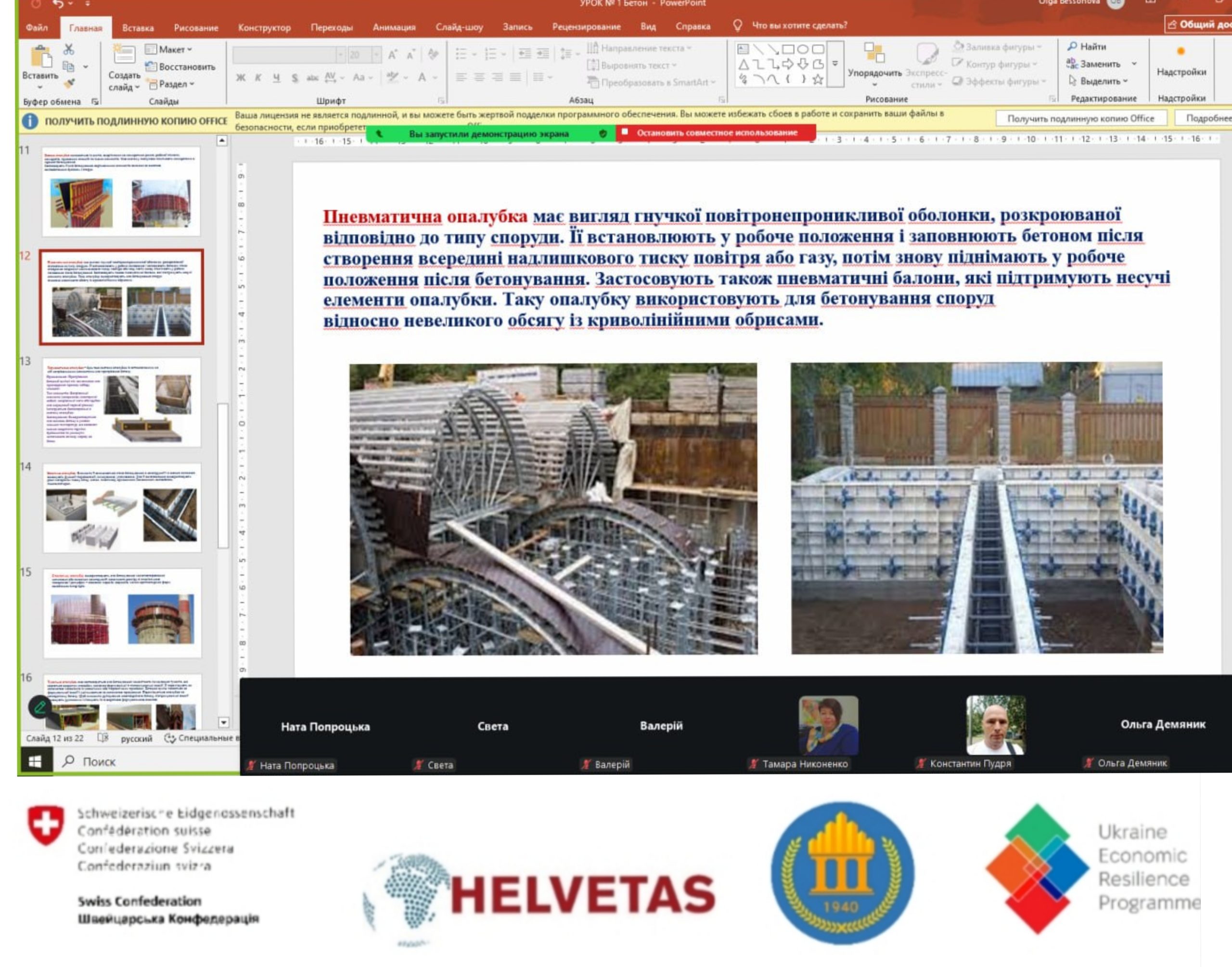The width and height of the screenshot is (1232, 967).
Task: Click the Создать слайд icon
Action: click(x=124, y=55)
